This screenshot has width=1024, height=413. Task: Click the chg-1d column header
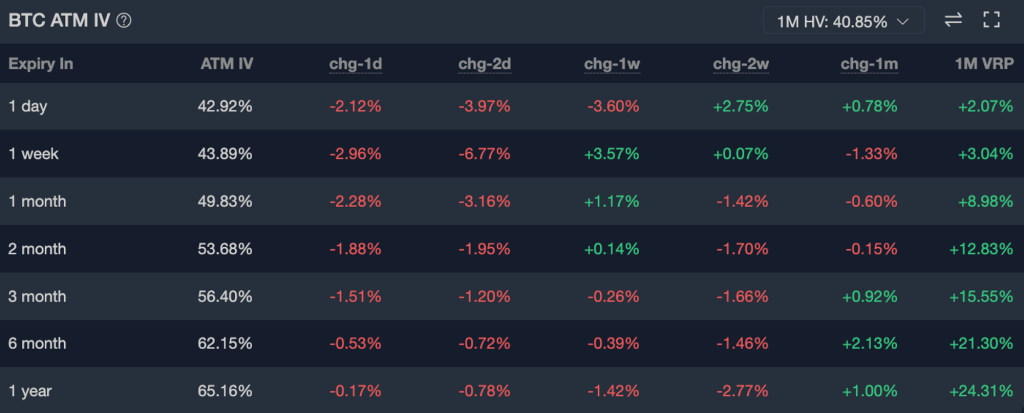pos(356,65)
